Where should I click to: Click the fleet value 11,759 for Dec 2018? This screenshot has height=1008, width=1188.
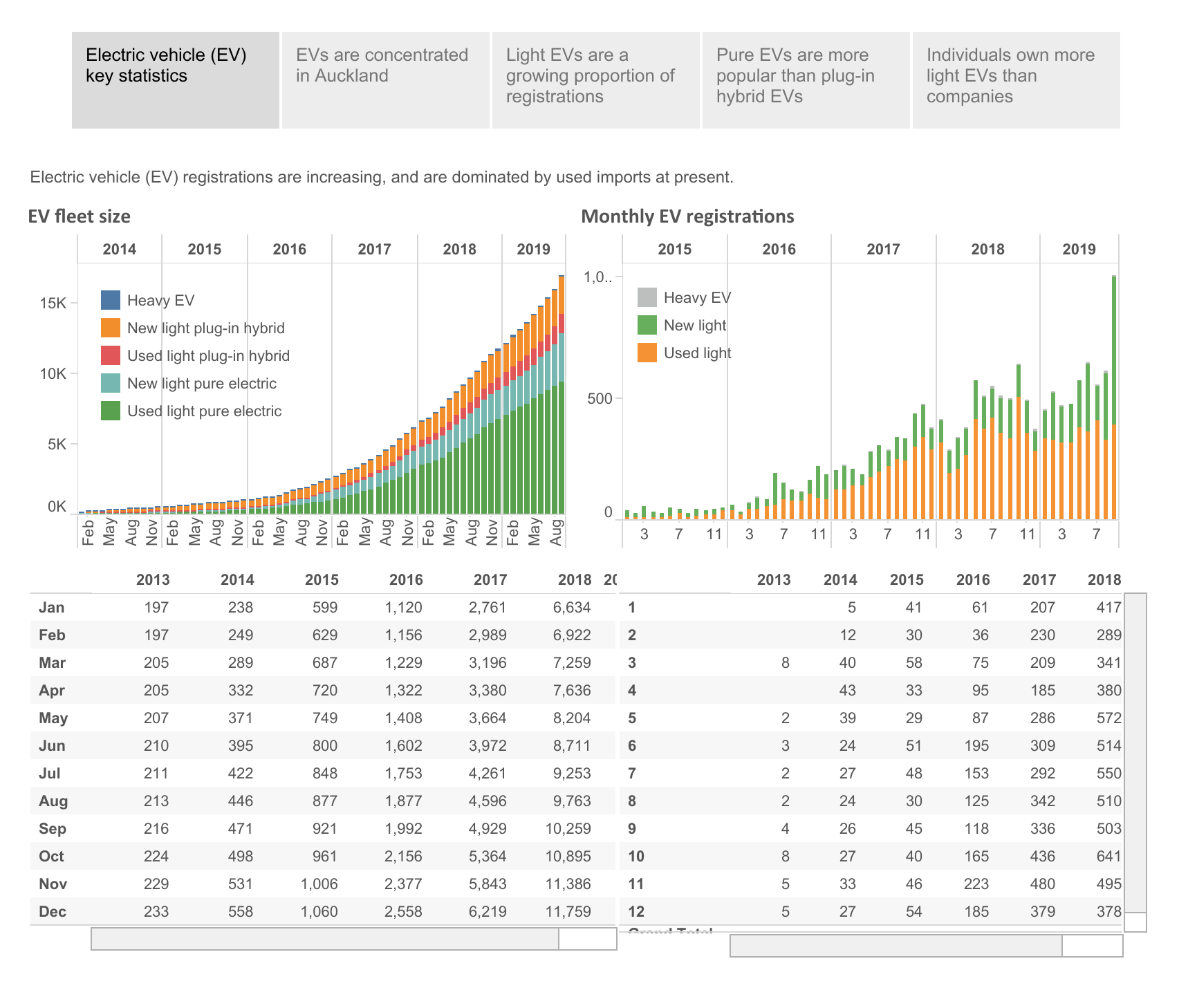pos(568,912)
